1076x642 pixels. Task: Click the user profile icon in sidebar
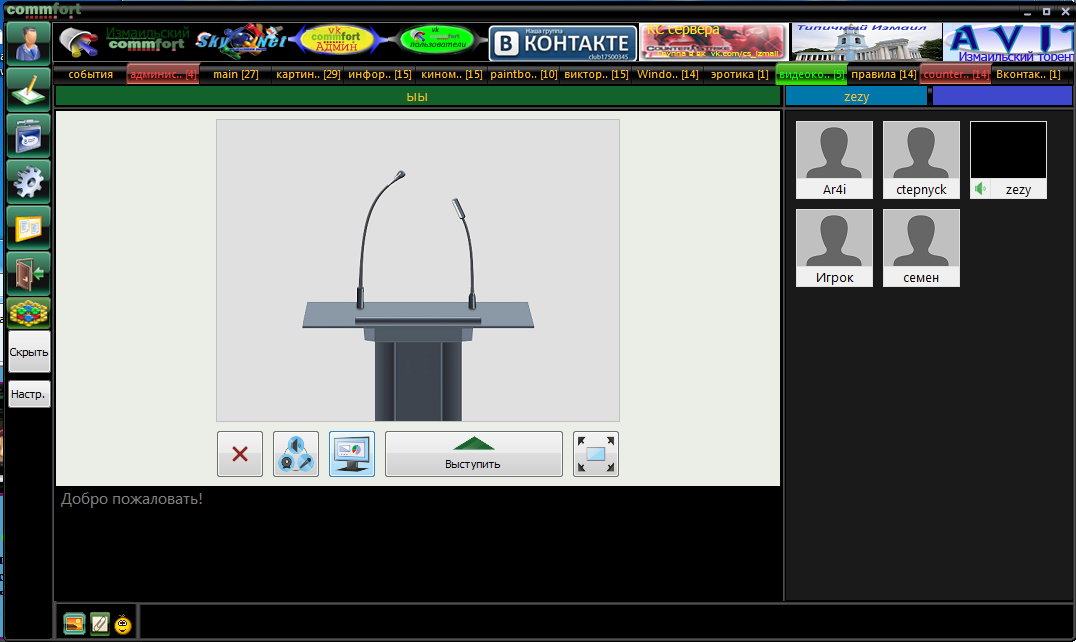(29, 43)
